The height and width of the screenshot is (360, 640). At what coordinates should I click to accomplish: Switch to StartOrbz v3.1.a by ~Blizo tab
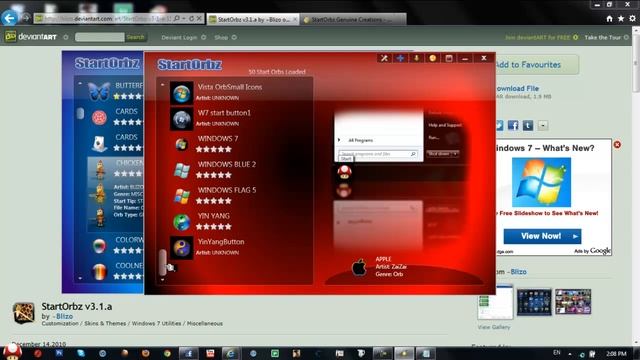tap(253, 19)
